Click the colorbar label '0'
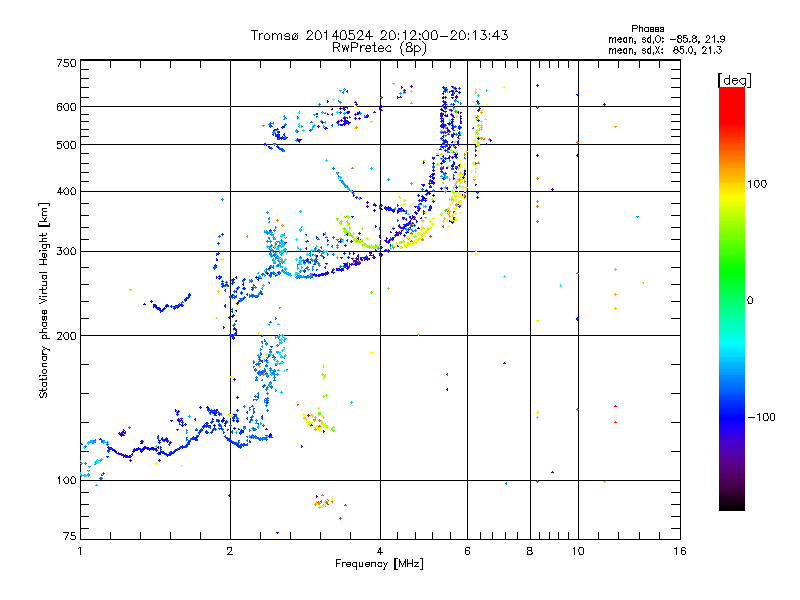This screenshot has width=800, height=600. coord(750,301)
